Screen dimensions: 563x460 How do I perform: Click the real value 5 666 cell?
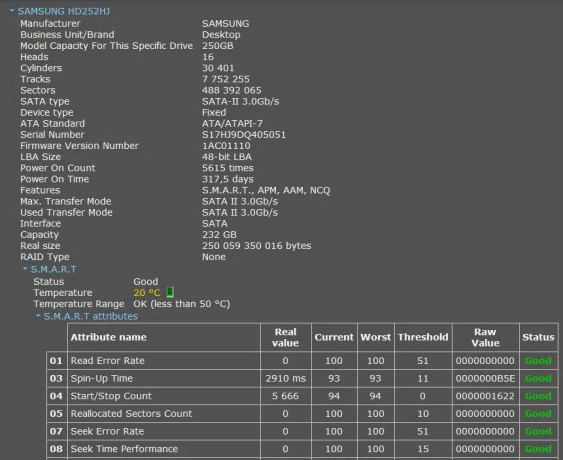[285, 396]
